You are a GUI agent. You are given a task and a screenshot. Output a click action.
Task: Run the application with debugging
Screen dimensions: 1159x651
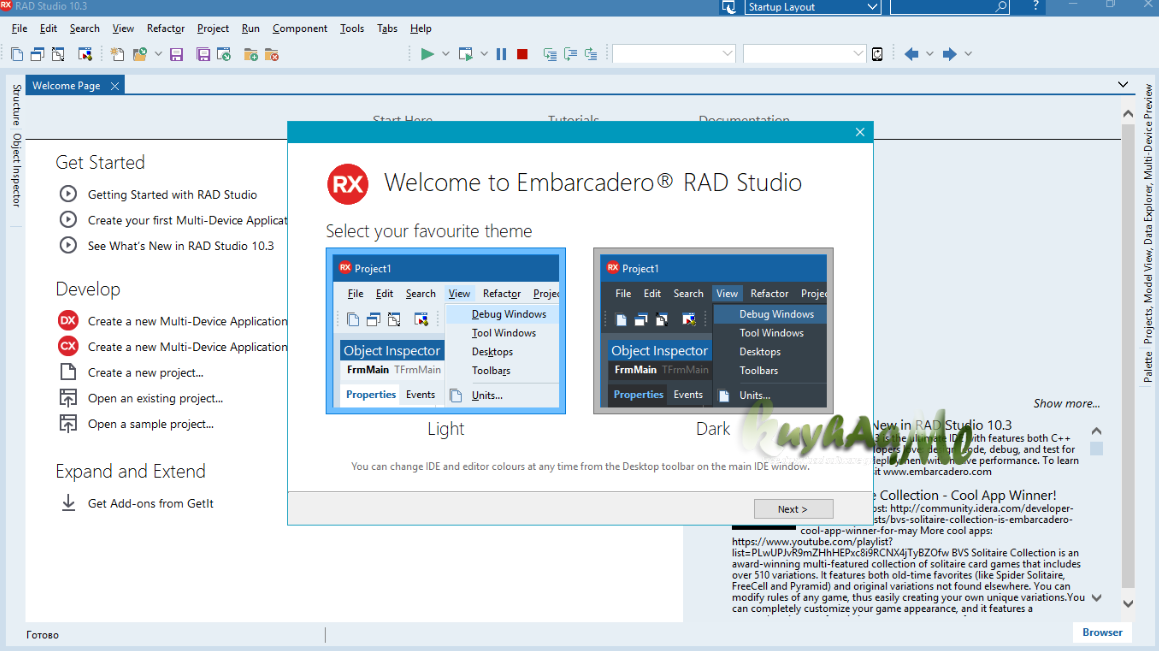tap(428, 53)
